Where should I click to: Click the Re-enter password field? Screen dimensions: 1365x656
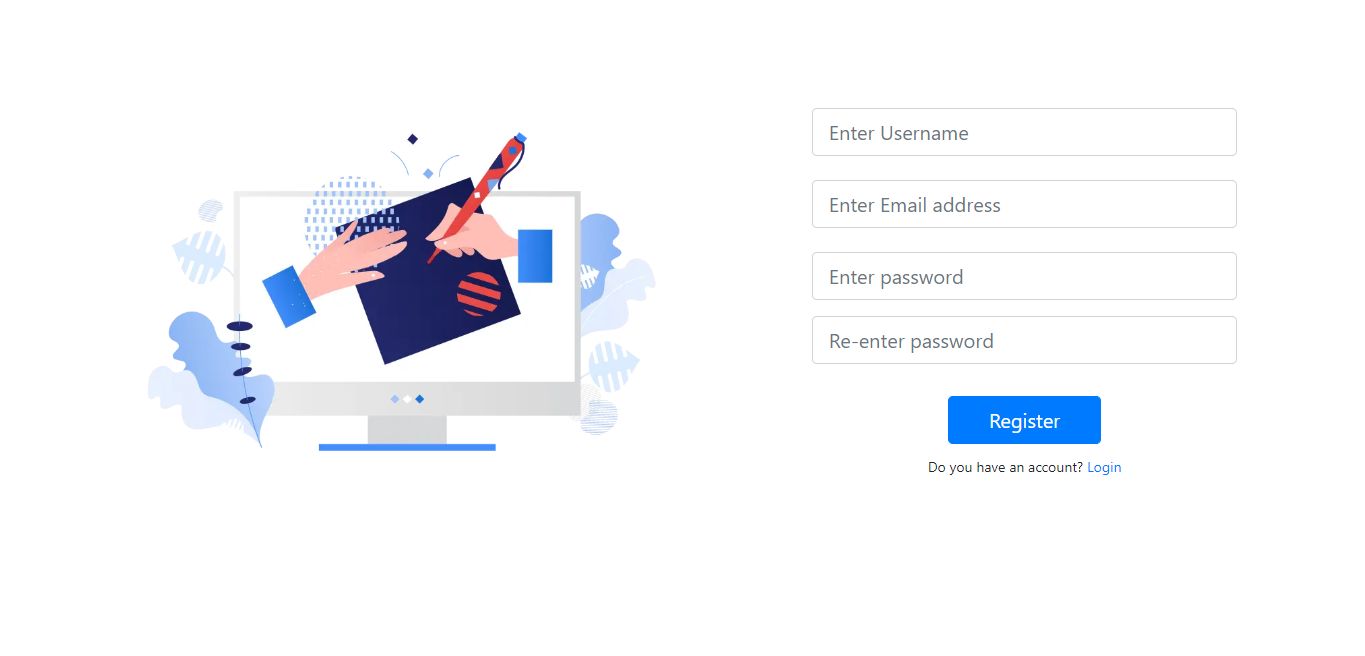[x=1024, y=340]
